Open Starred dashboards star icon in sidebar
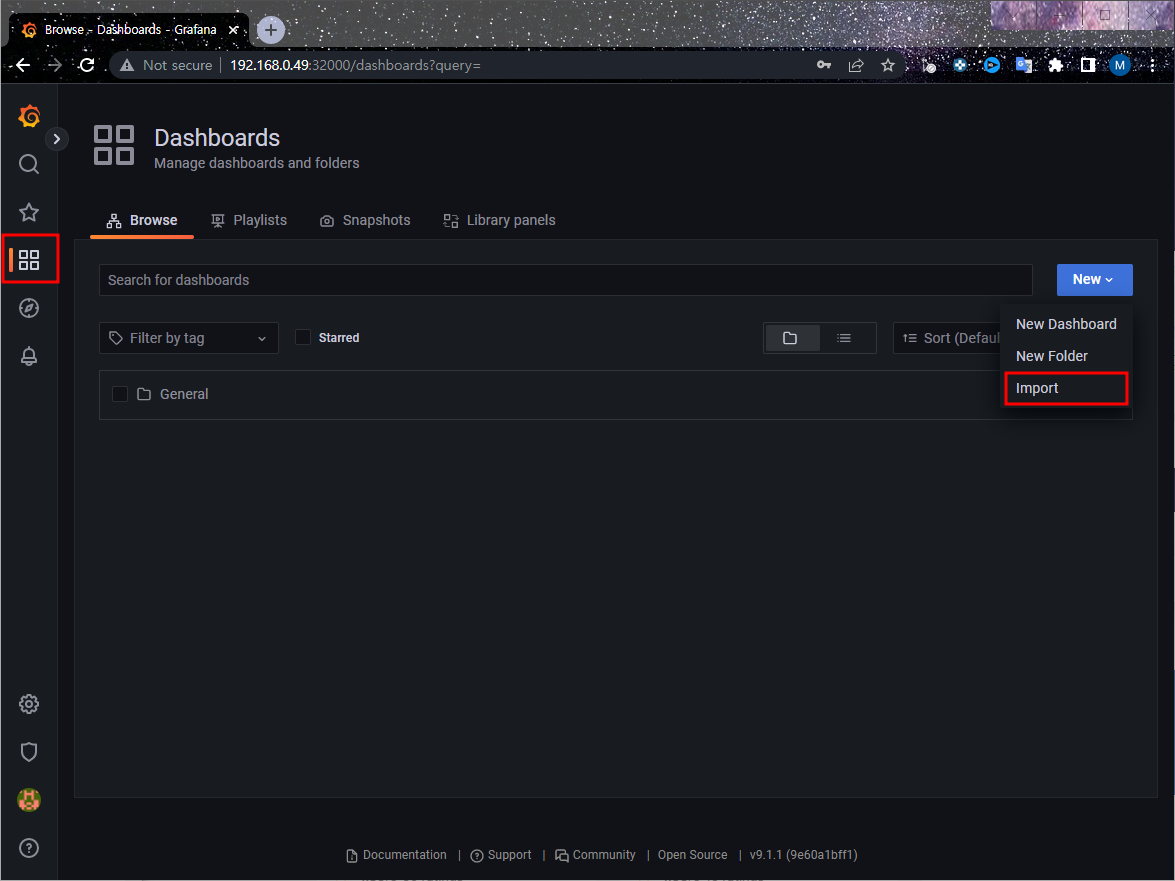Viewport: 1175px width, 881px height. point(29,212)
